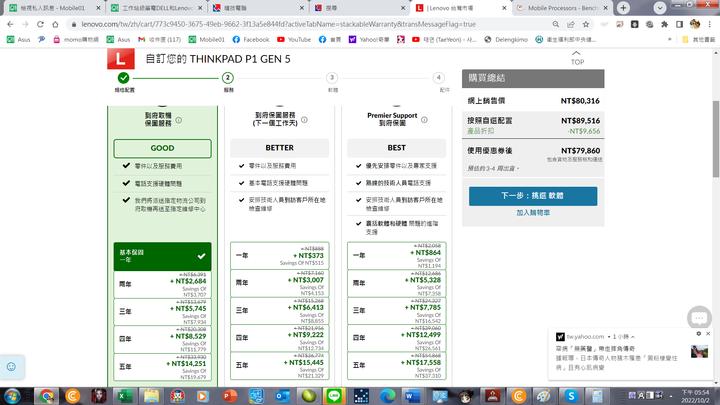Click the red Lenovo L logo
The width and height of the screenshot is (720, 405).
120,59
